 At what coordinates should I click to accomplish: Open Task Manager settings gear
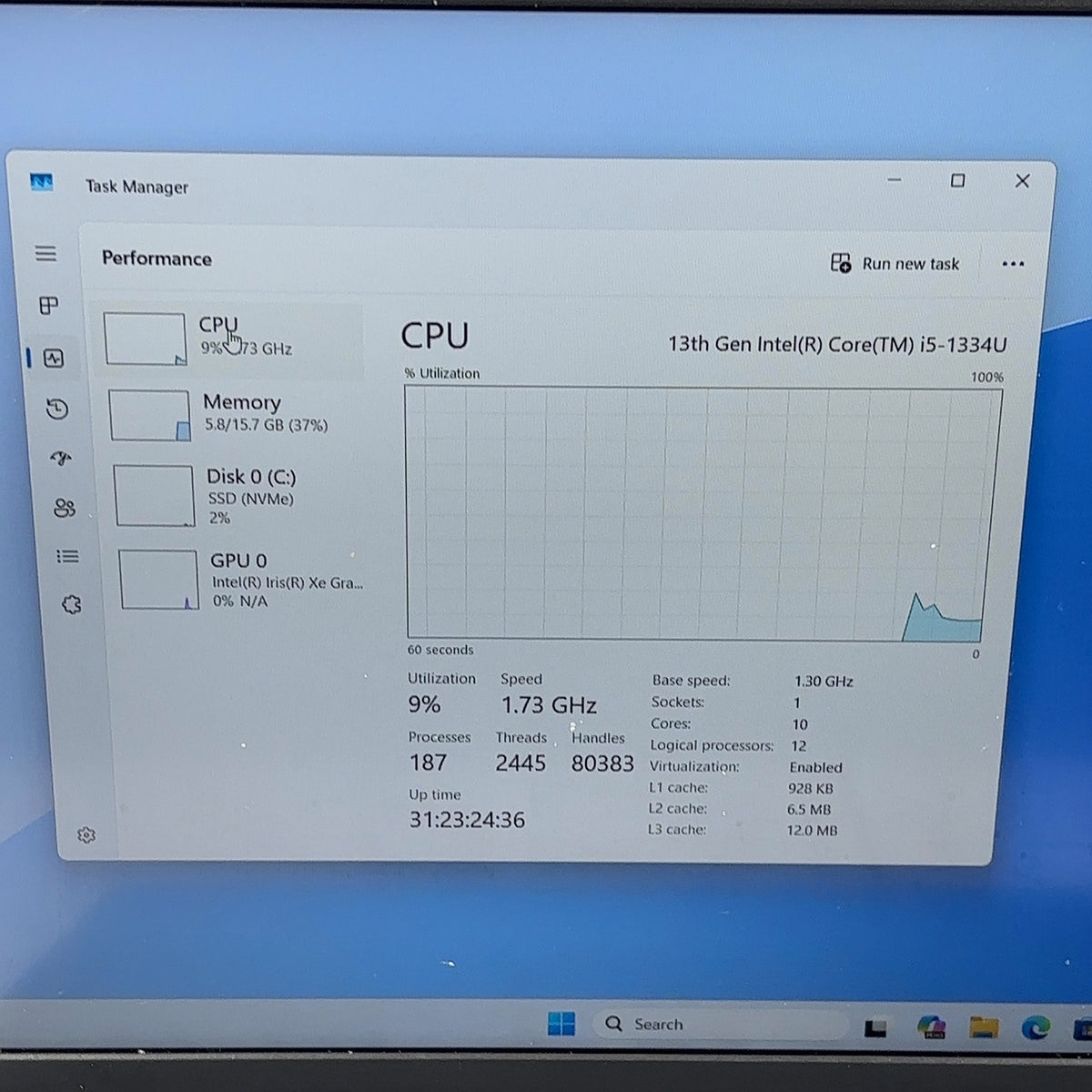pos(86,834)
